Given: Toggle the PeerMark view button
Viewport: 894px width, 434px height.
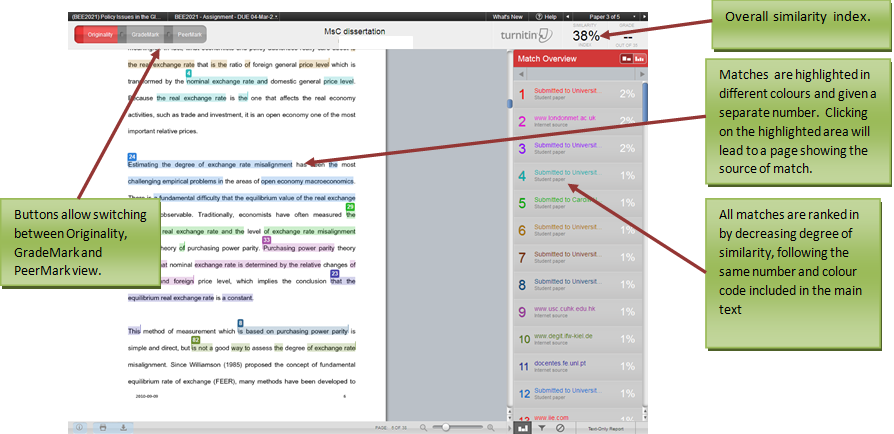Looking at the screenshot, I should tap(190, 35).
